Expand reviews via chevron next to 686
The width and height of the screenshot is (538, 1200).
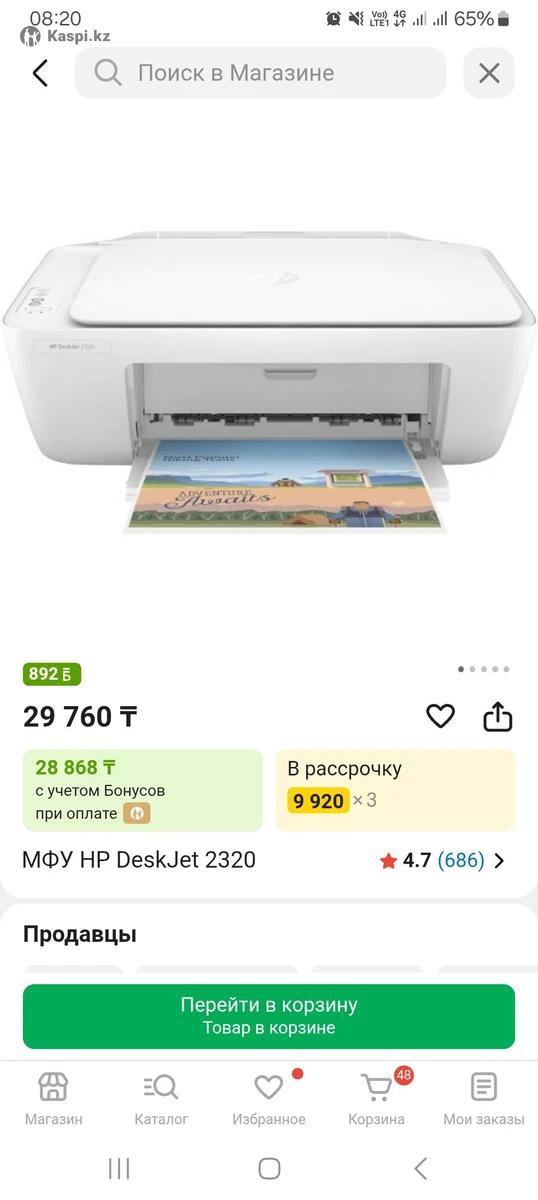pos(500,860)
